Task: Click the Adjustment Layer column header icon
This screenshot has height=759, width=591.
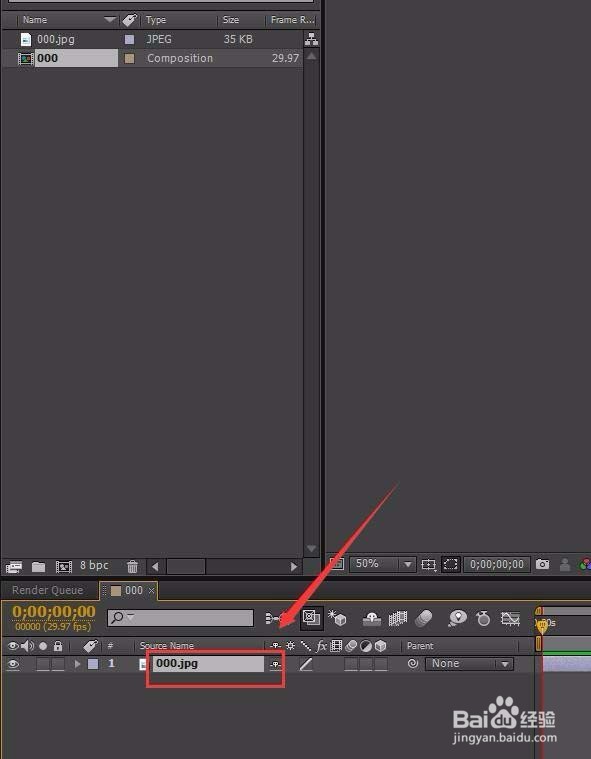Action: tap(366, 646)
